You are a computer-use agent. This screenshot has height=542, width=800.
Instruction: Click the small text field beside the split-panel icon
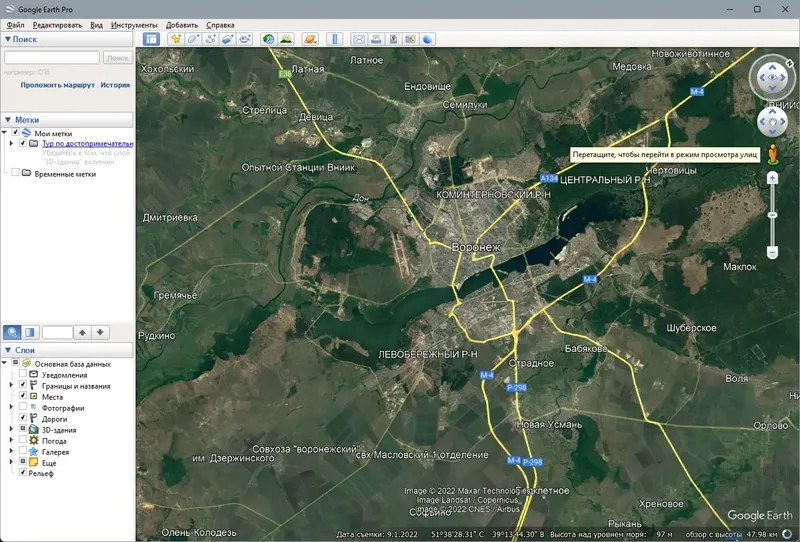(x=57, y=332)
